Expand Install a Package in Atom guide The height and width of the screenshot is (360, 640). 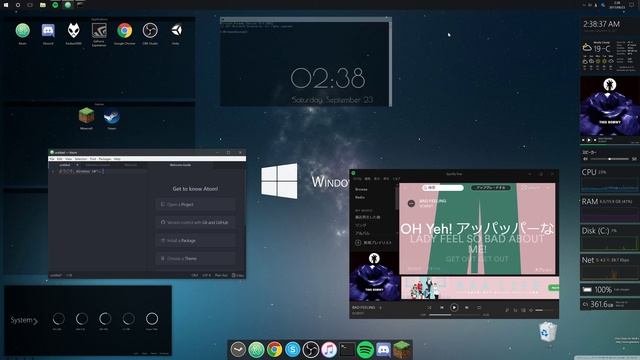tap(196, 240)
